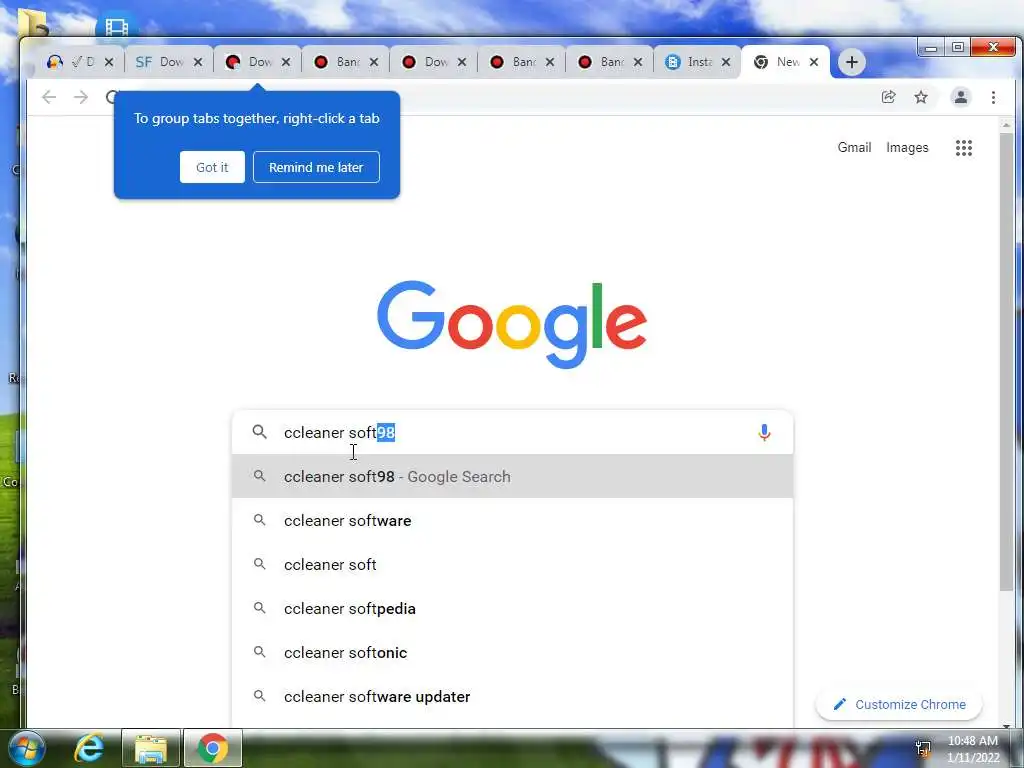Close the first headphones tab
The width and height of the screenshot is (1024, 768).
[109, 62]
